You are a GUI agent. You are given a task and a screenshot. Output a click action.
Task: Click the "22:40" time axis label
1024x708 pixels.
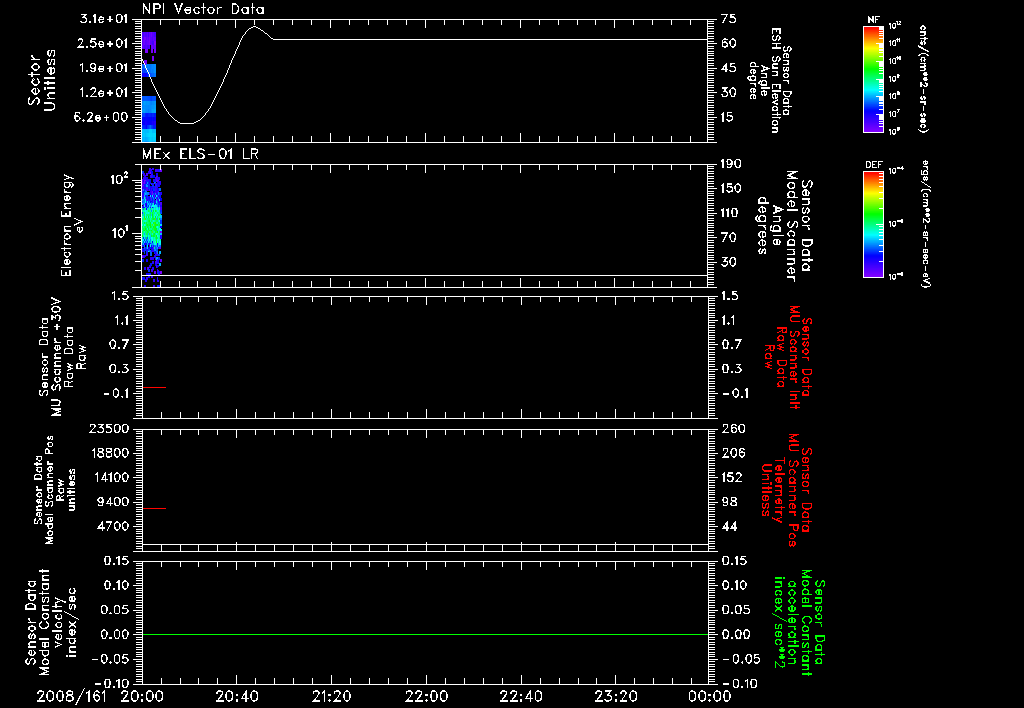tap(520, 696)
